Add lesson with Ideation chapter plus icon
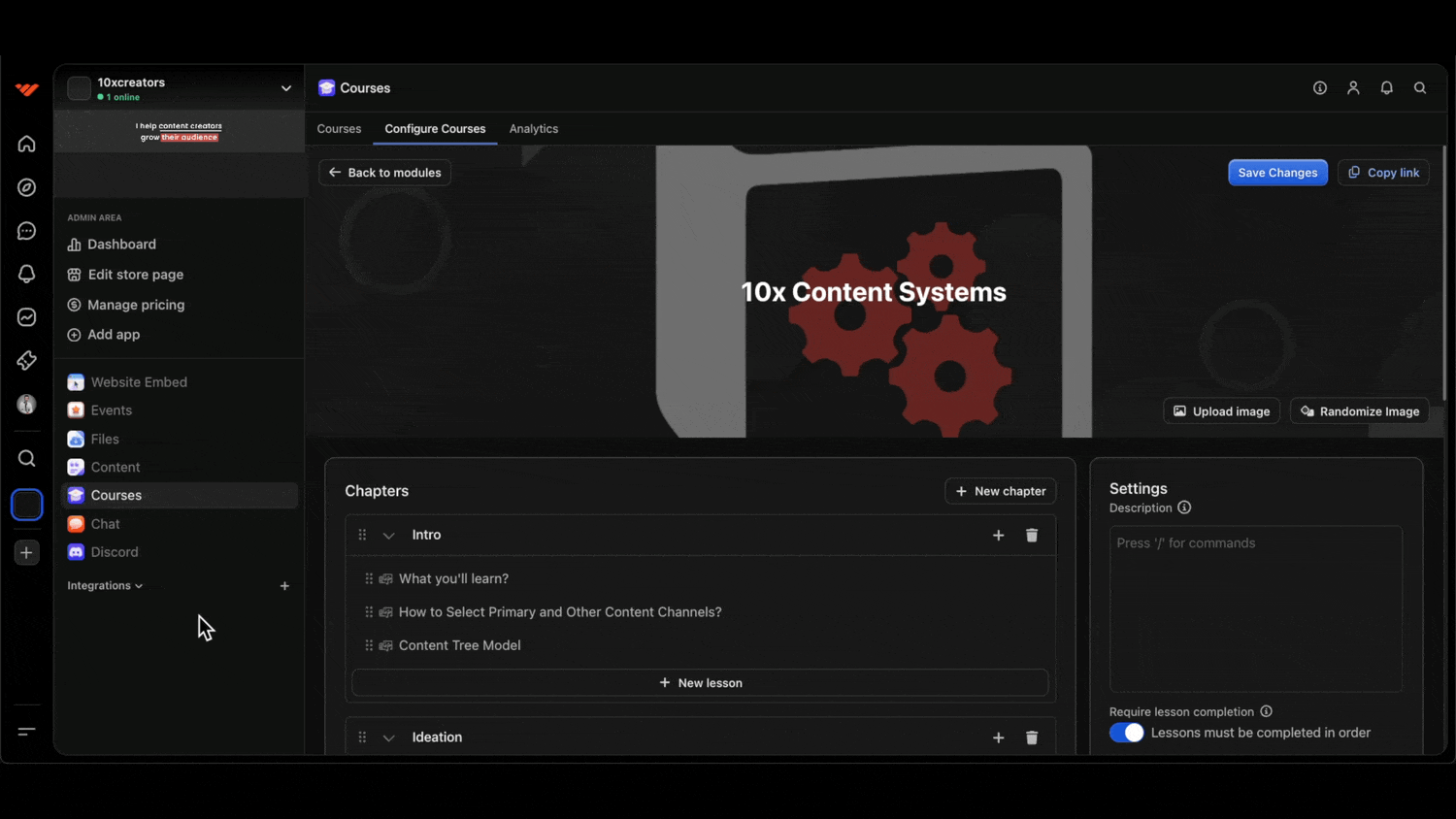 (999, 738)
